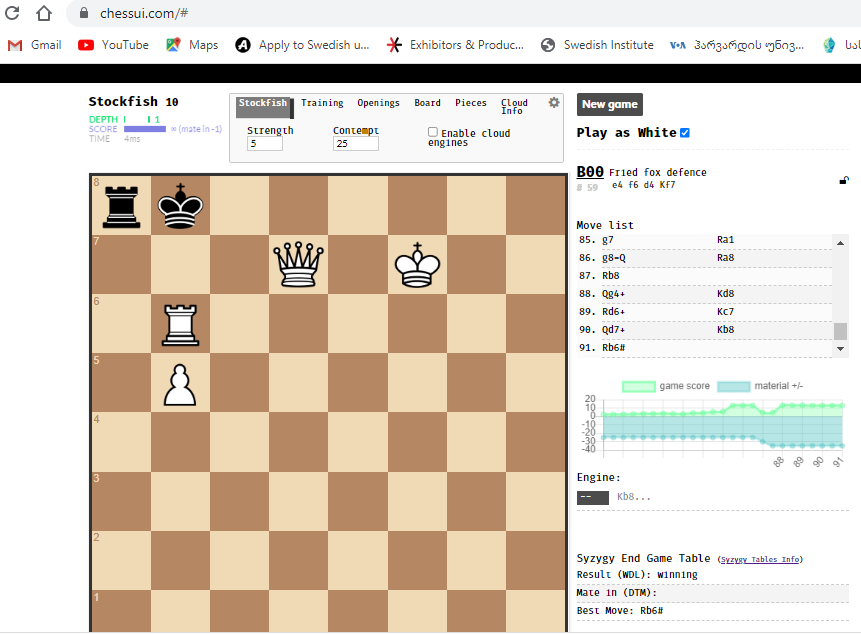Switch to the Stockfish tab
Screen dimensions: 861x634
click(x=263, y=106)
